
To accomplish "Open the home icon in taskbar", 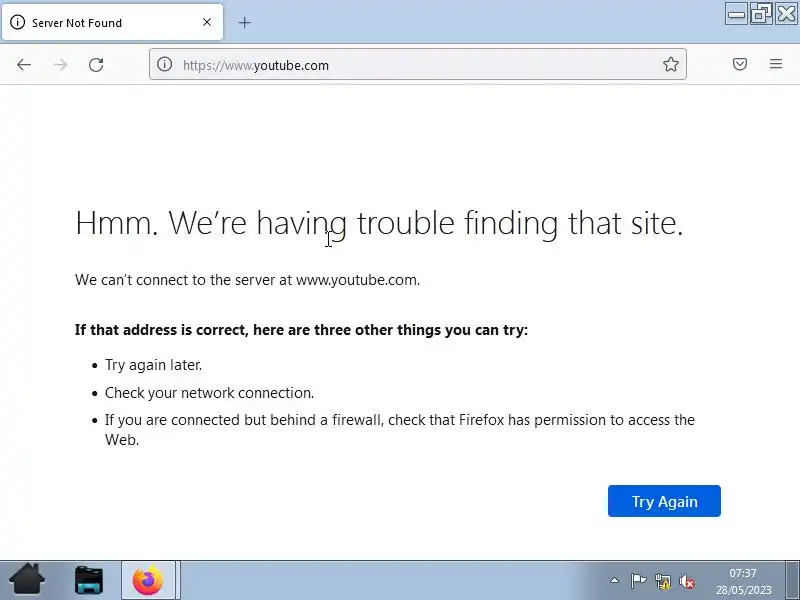I will [27, 579].
